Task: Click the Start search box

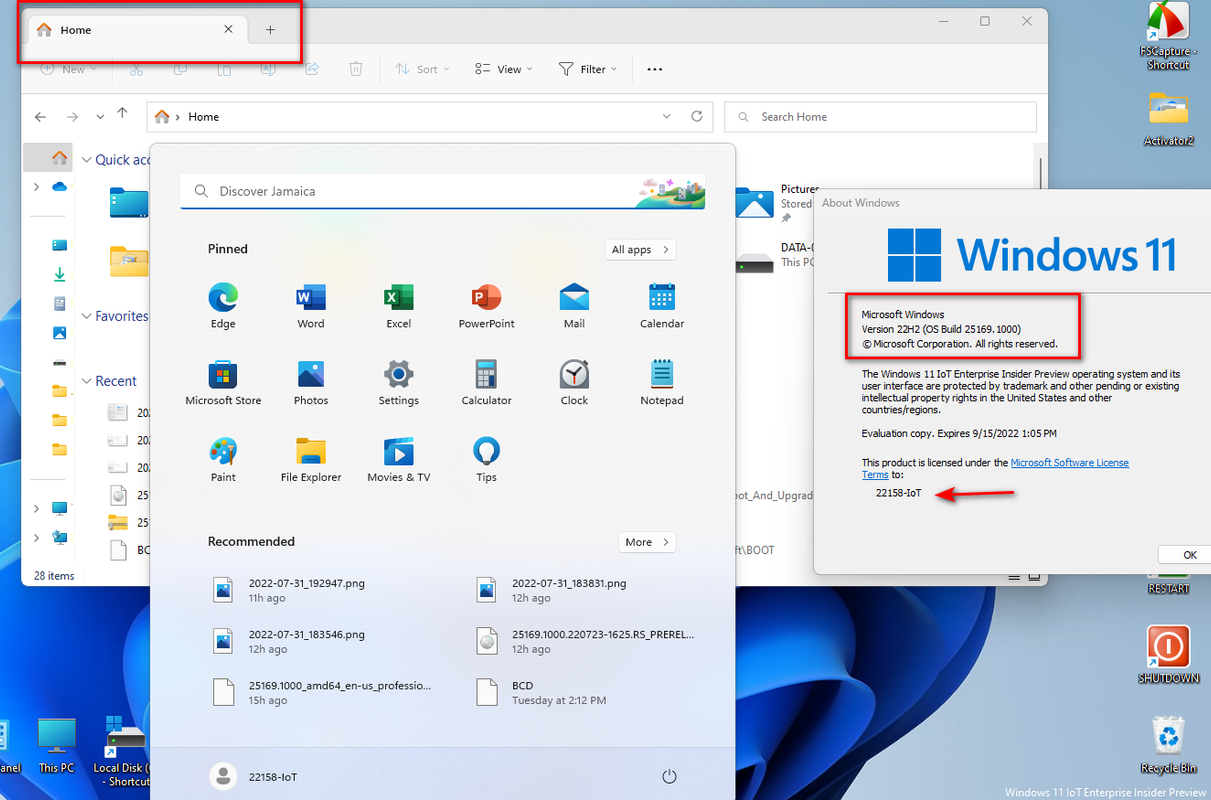Action: [x=443, y=191]
